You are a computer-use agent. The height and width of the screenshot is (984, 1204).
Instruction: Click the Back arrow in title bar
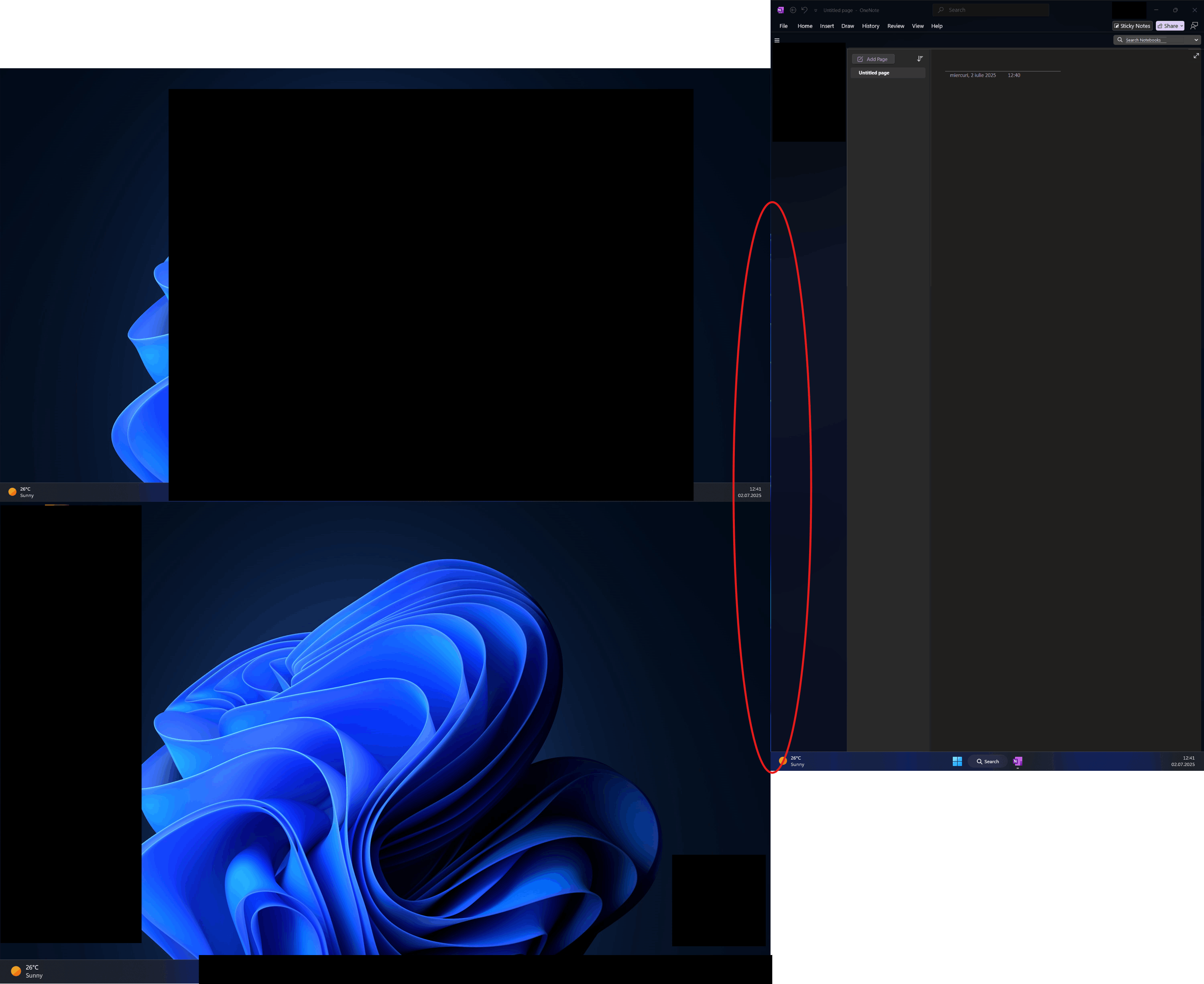(x=793, y=10)
